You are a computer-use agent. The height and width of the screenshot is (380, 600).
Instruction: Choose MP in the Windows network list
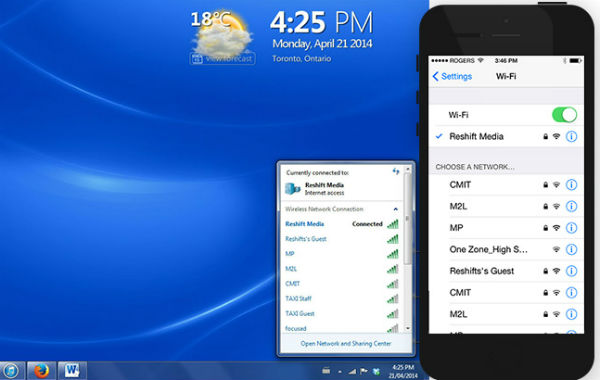(x=341, y=254)
